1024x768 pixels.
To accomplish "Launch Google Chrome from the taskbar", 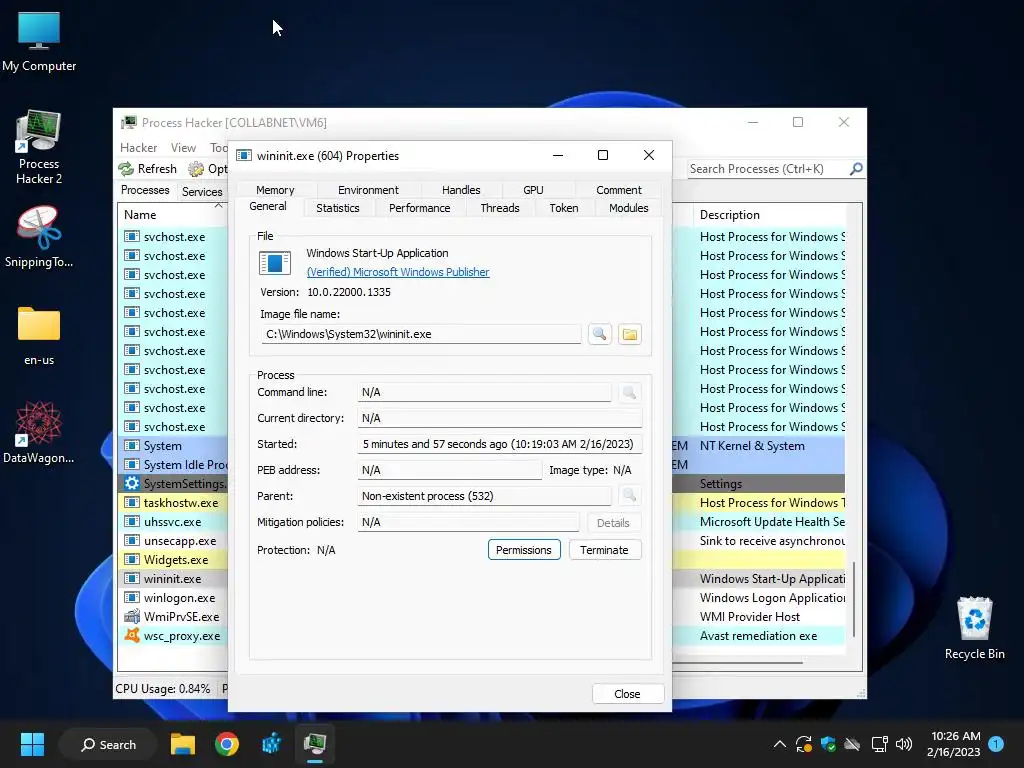I will [227, 744].
